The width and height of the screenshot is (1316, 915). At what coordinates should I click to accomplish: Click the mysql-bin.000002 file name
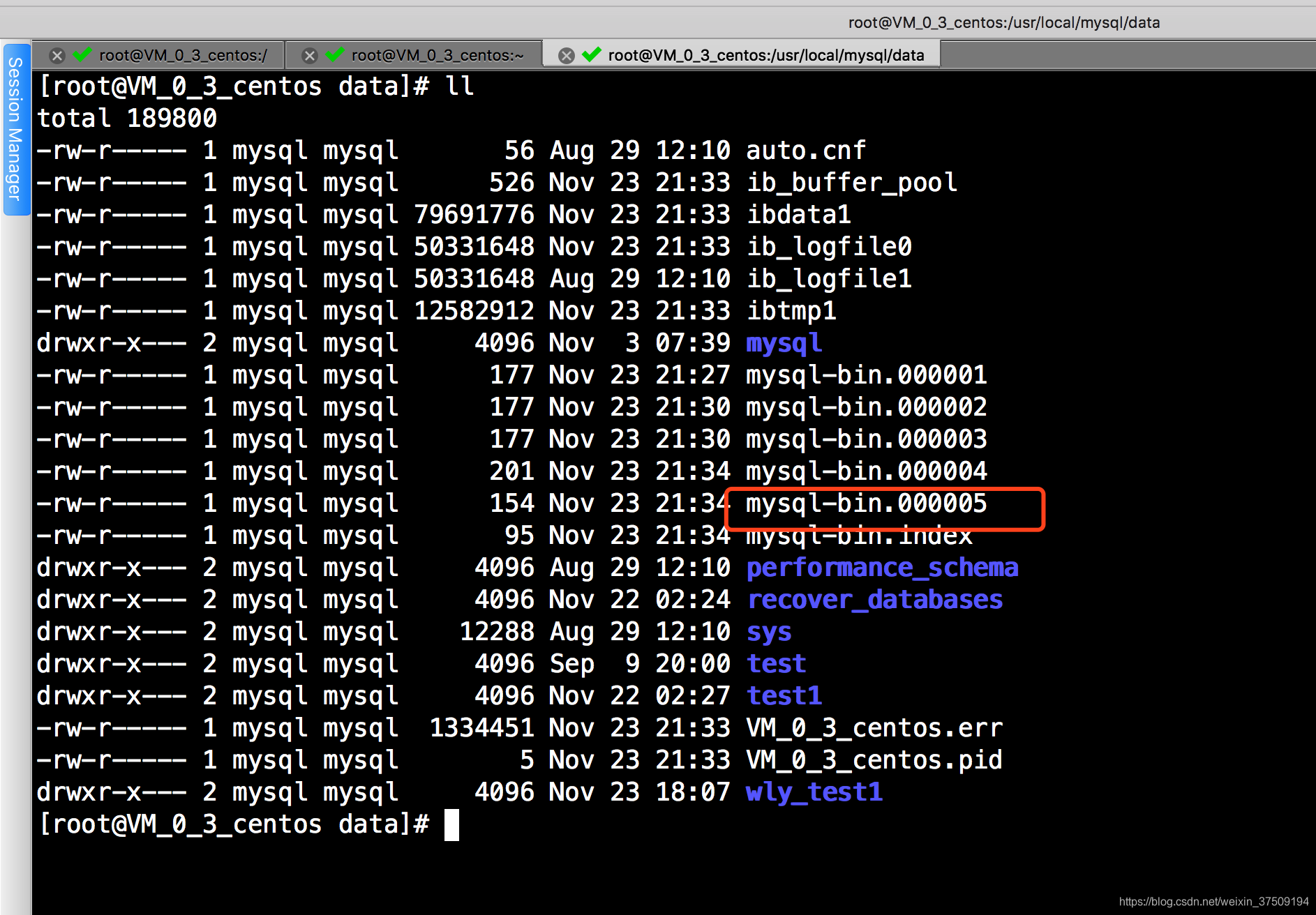(x=867, y=407)
